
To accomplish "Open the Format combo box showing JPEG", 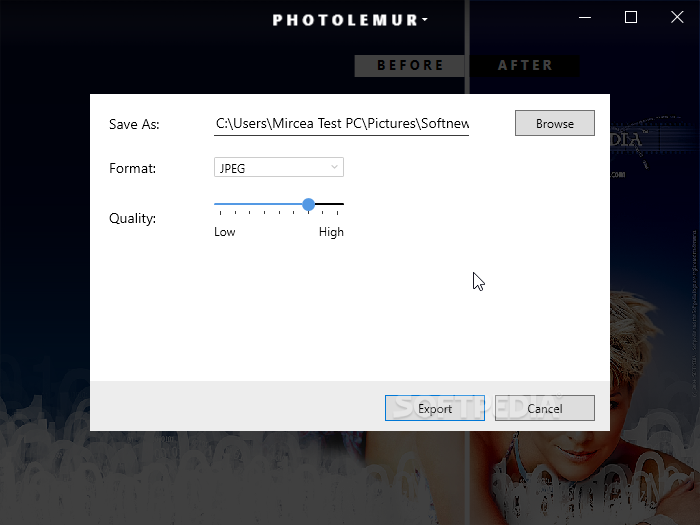I will point(279,167).
